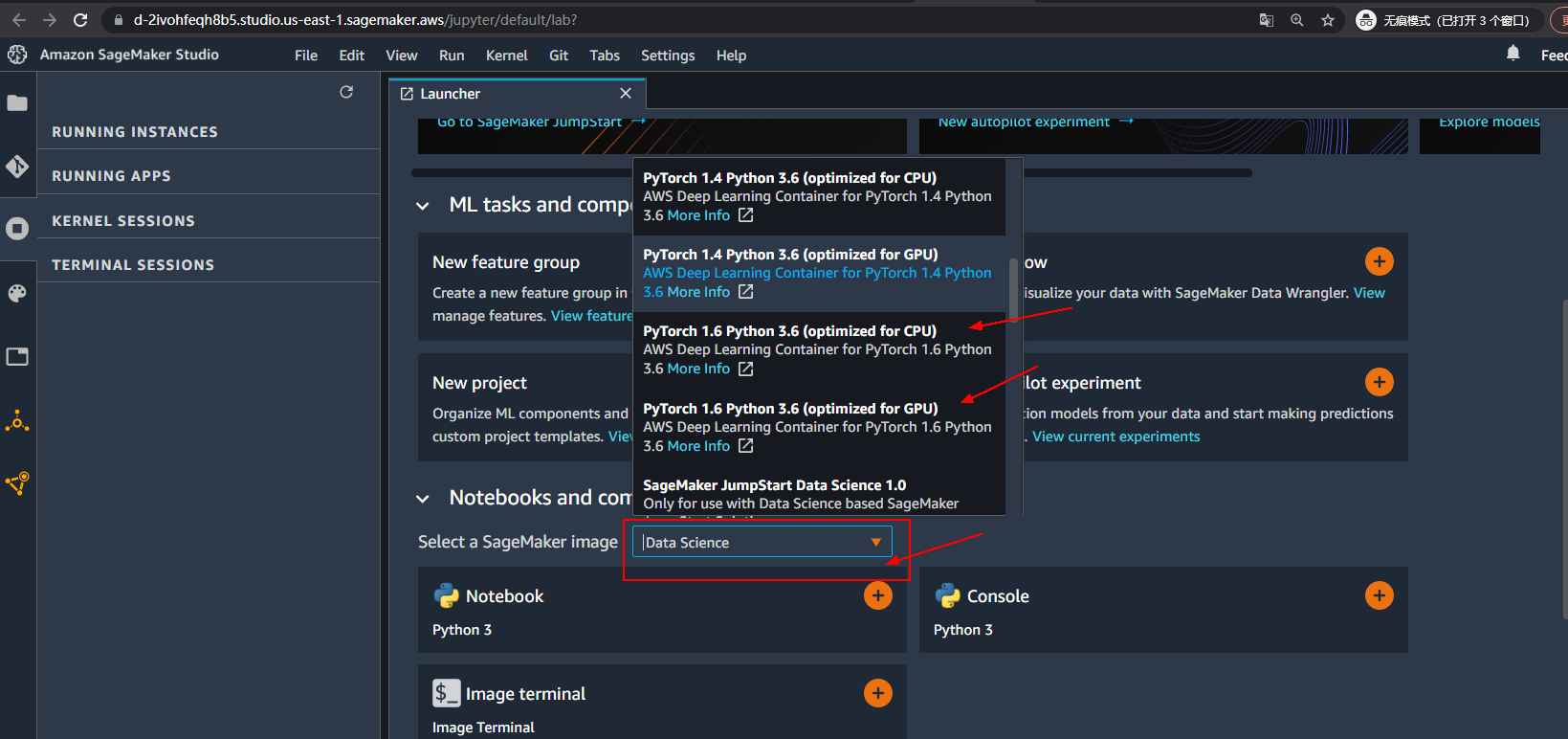Click the translate page icon
Image resolution: width=1568 pixels, height=739 pixels.
click(x=1267, y=20)
